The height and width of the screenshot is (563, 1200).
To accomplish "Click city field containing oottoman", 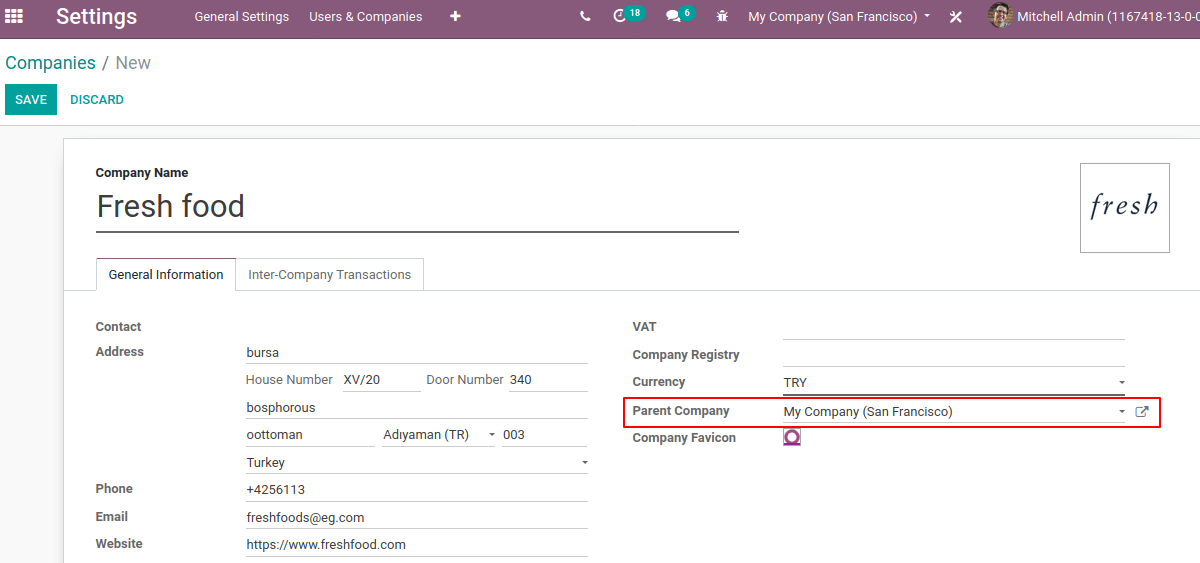I will tap(310, 435).
